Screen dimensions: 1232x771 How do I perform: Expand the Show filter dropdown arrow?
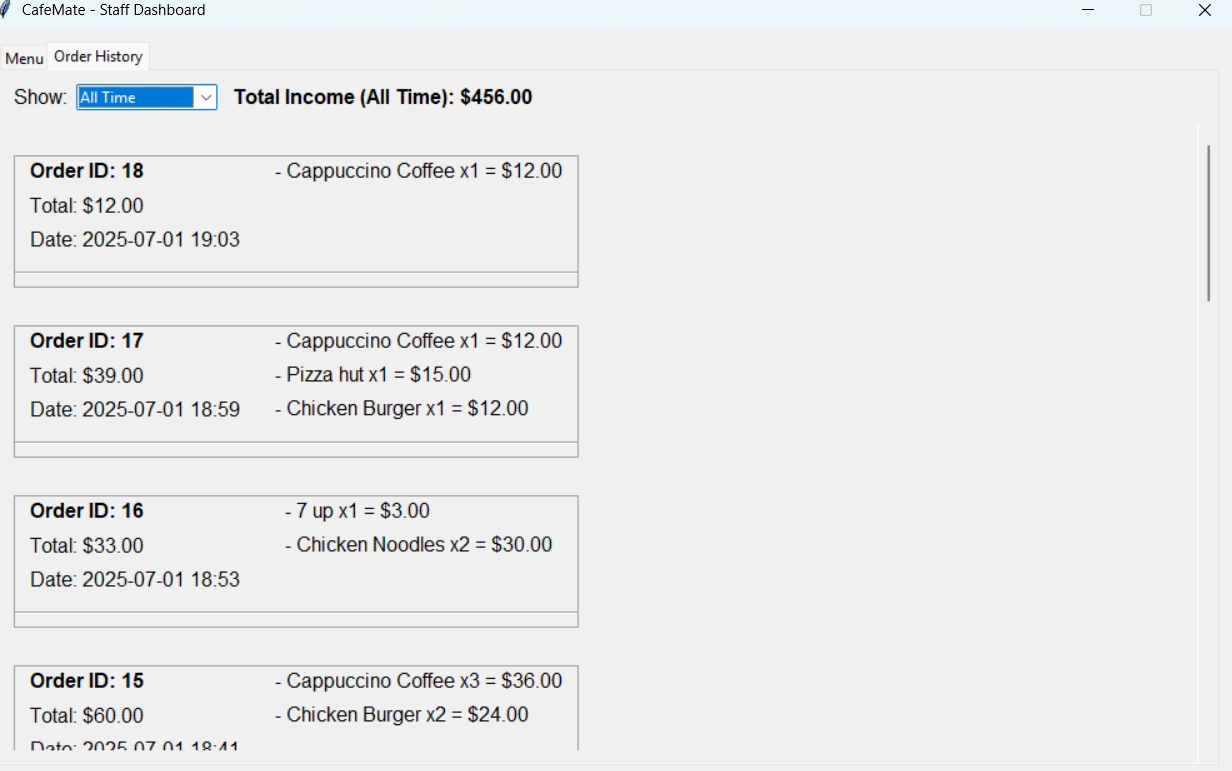click(206, 97)
